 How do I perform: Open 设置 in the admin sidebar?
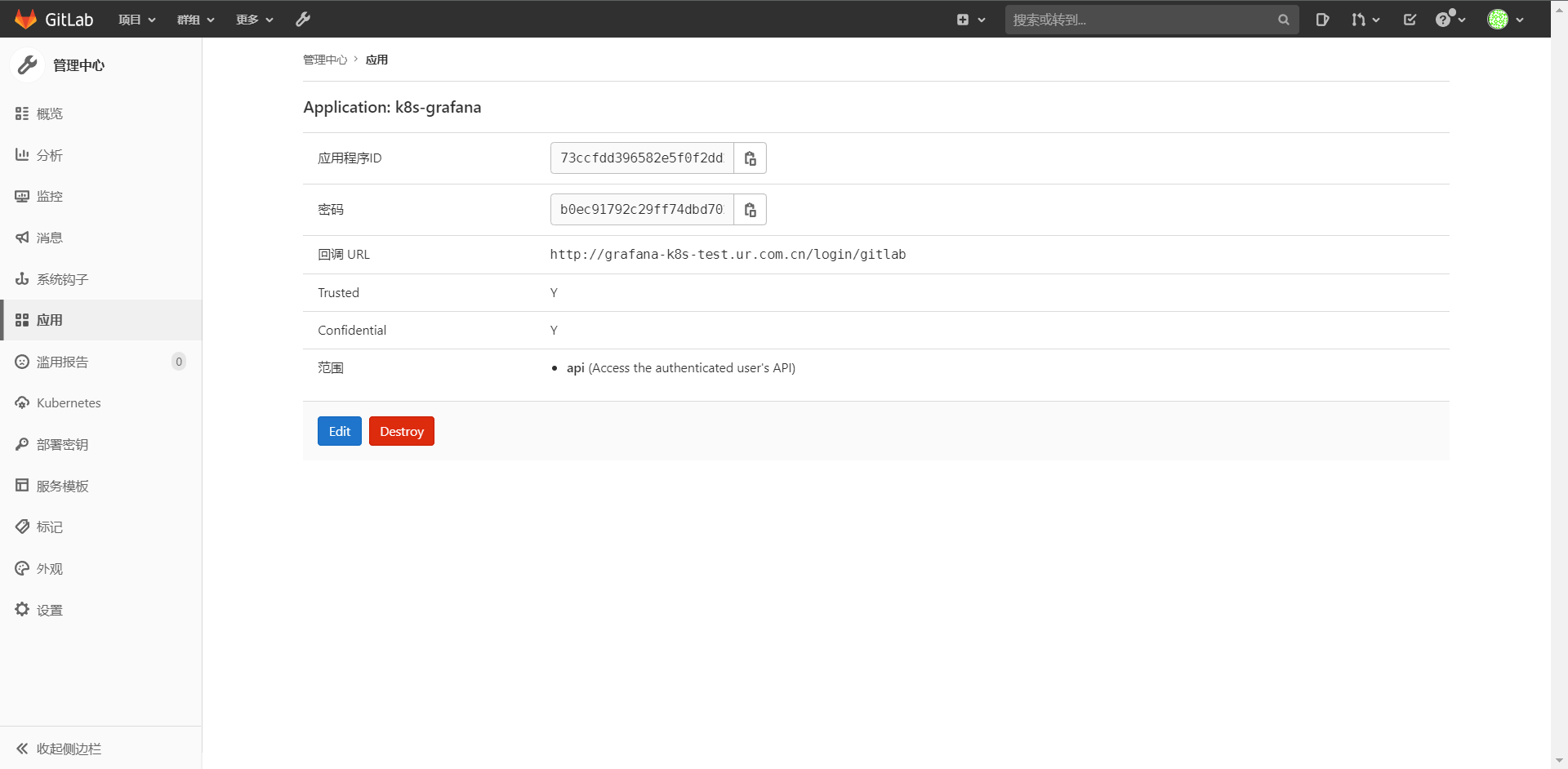tap(101, 610)
